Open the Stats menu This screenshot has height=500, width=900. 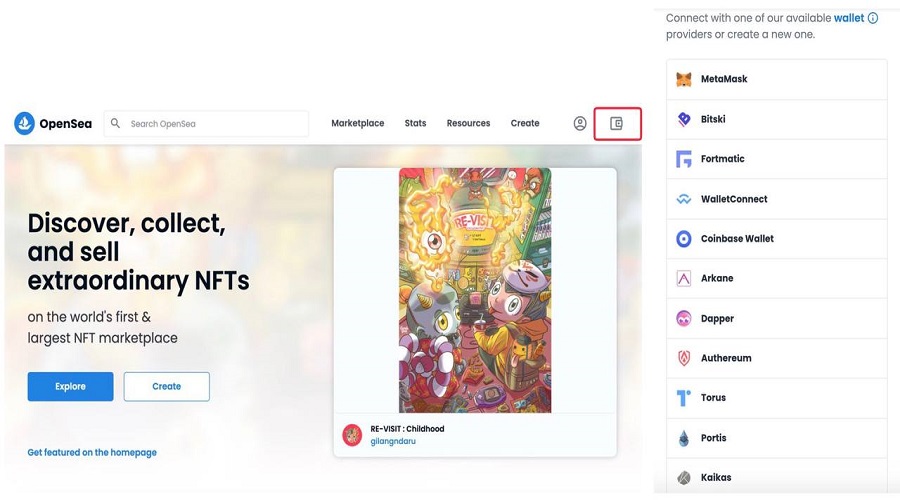pyautogui.click(x=416, y=123)
